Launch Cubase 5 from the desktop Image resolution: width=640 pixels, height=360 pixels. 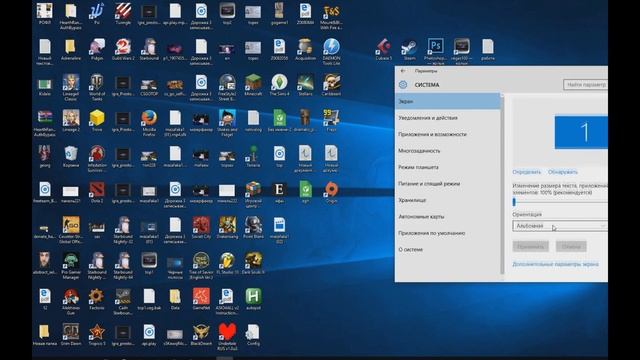(383, 49)
